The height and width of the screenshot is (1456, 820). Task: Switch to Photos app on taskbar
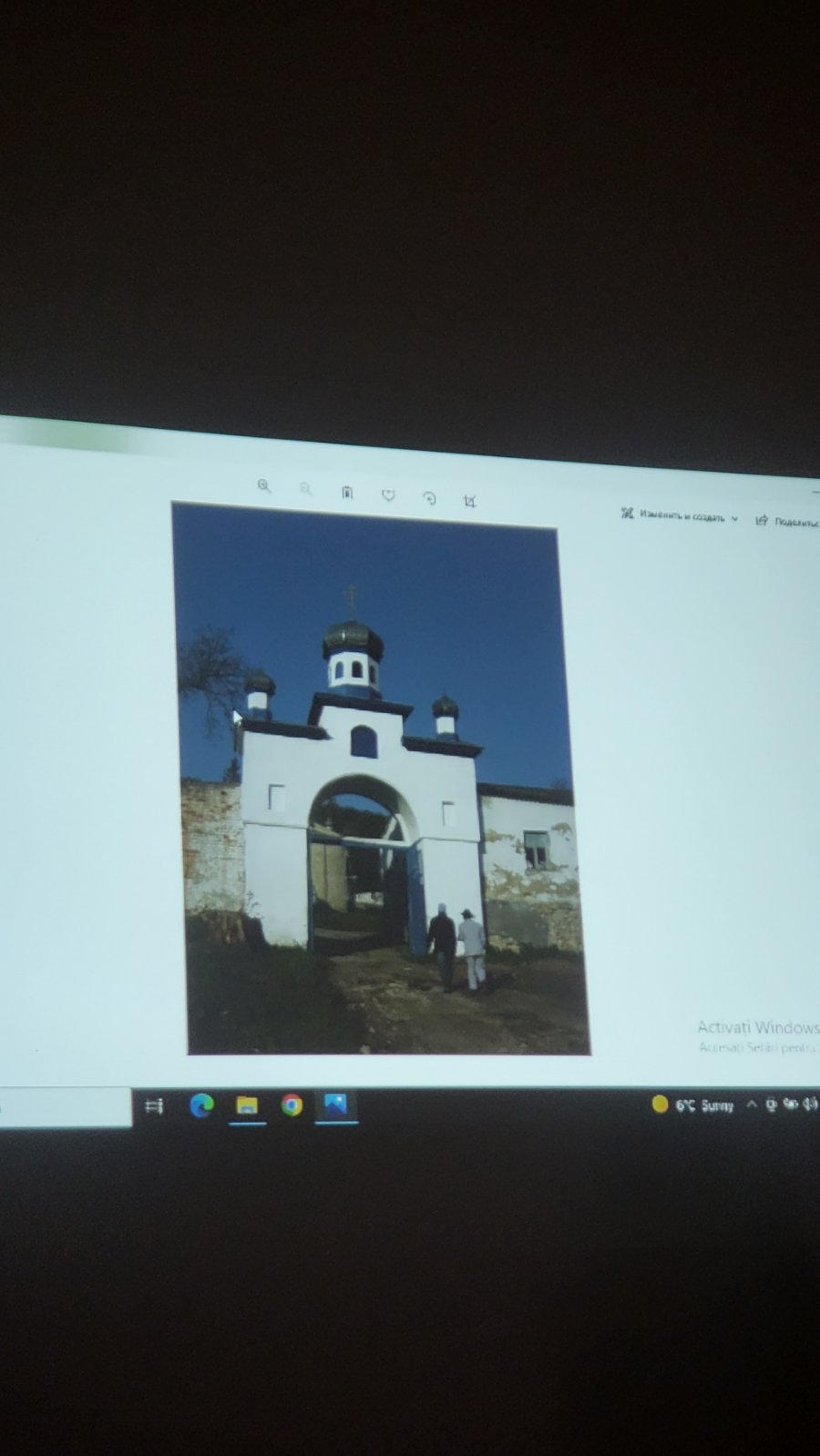tap(335, 1105)
